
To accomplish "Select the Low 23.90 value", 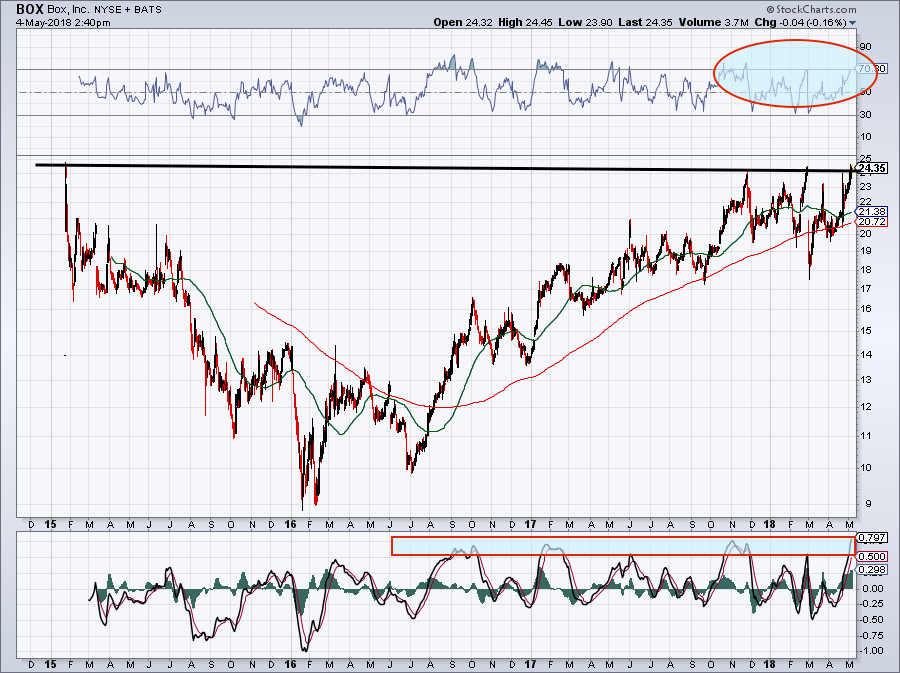I will (585, 22).
